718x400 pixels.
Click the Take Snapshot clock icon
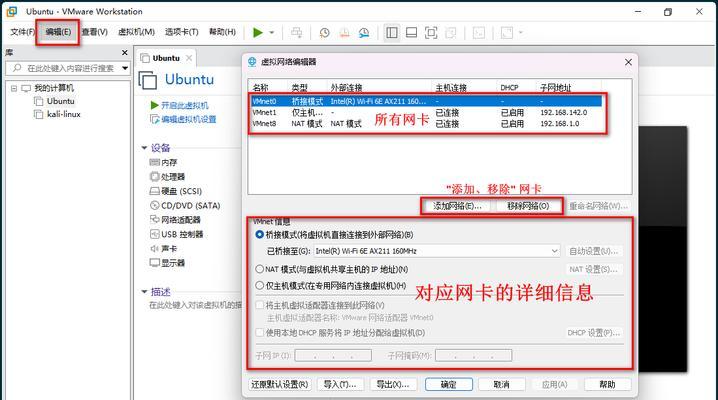[325, 32]
